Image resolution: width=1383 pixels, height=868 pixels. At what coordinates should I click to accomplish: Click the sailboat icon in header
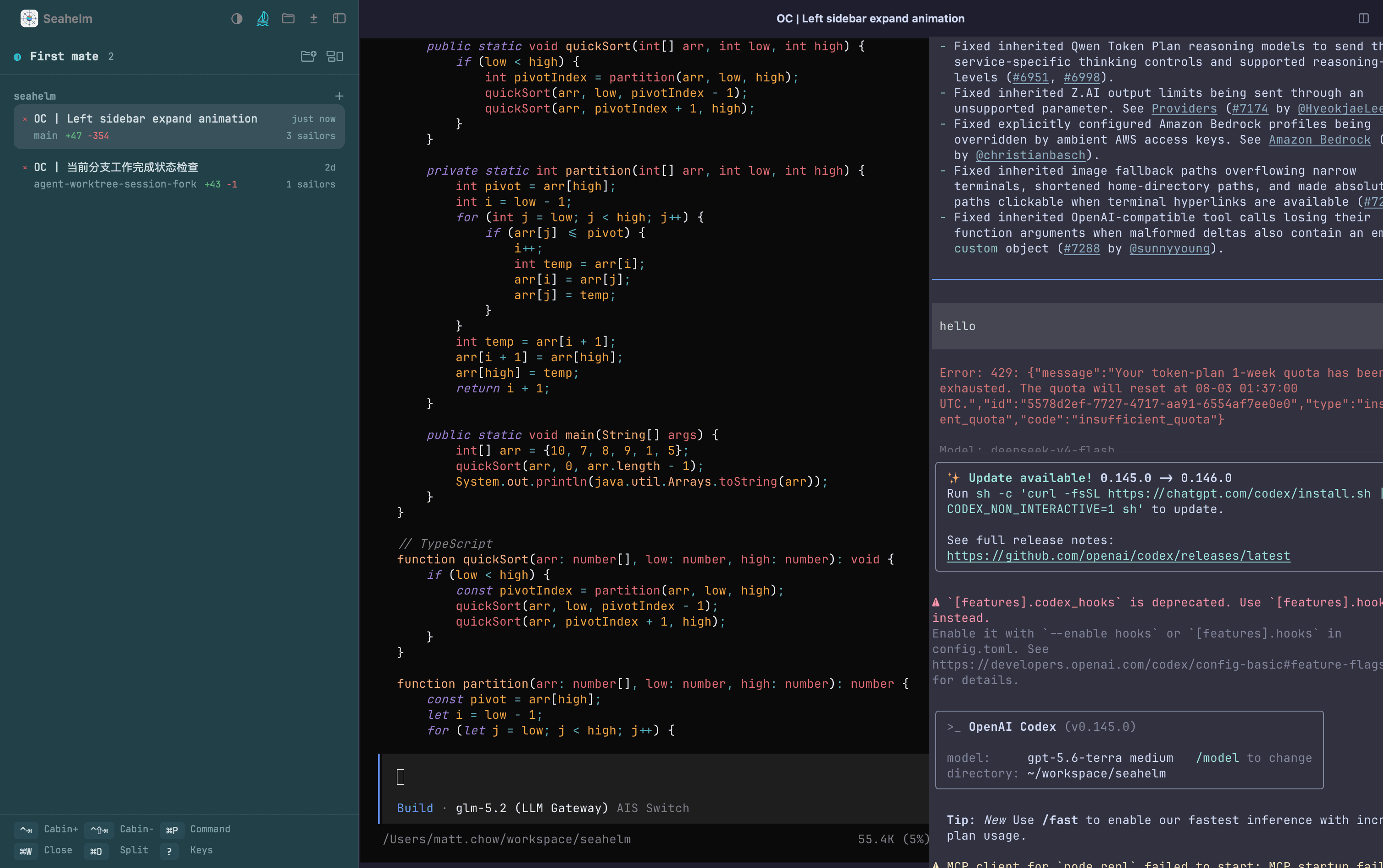tap(263, 18)
